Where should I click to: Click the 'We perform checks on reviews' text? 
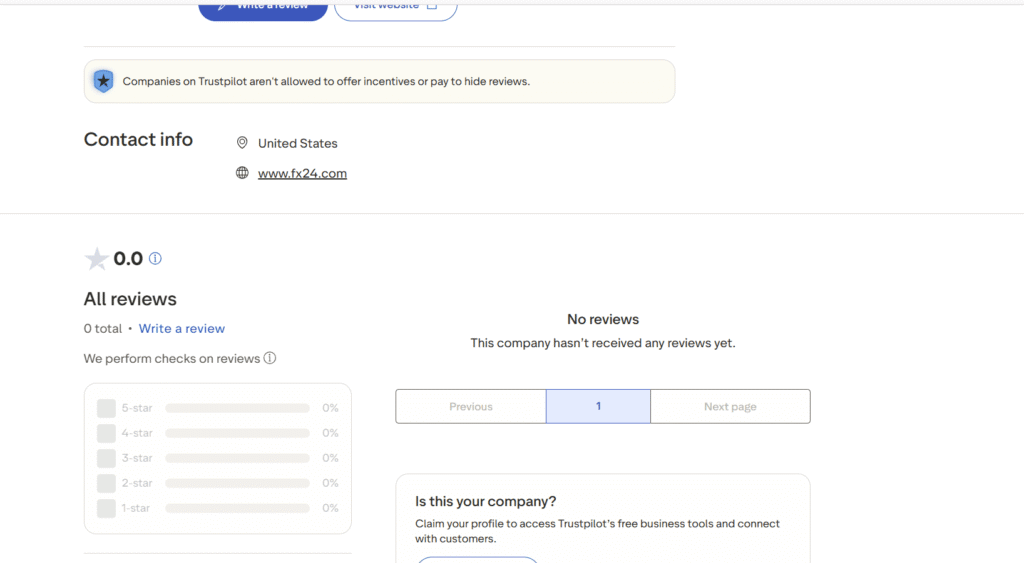[172, 359]
